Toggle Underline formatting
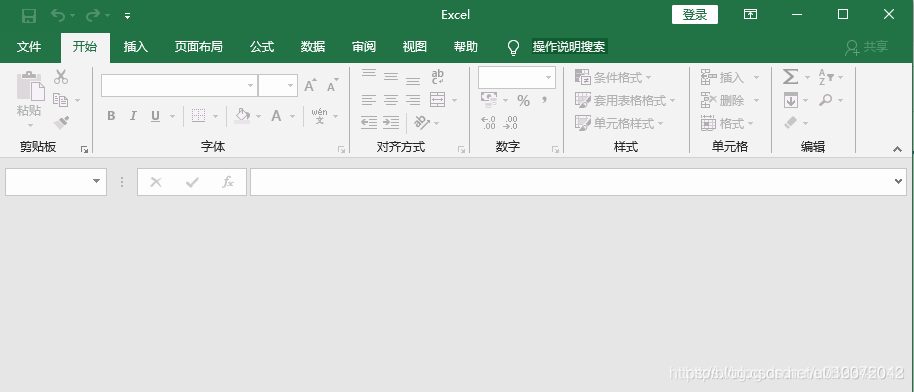Viewport: 914px width, 392px height. (x=155, y=116)
